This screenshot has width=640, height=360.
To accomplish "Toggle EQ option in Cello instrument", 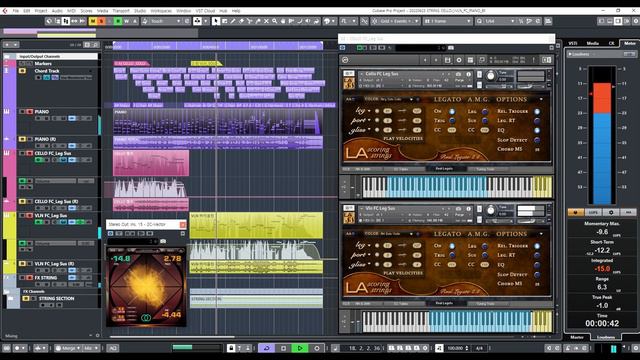I will click(537, 131).
